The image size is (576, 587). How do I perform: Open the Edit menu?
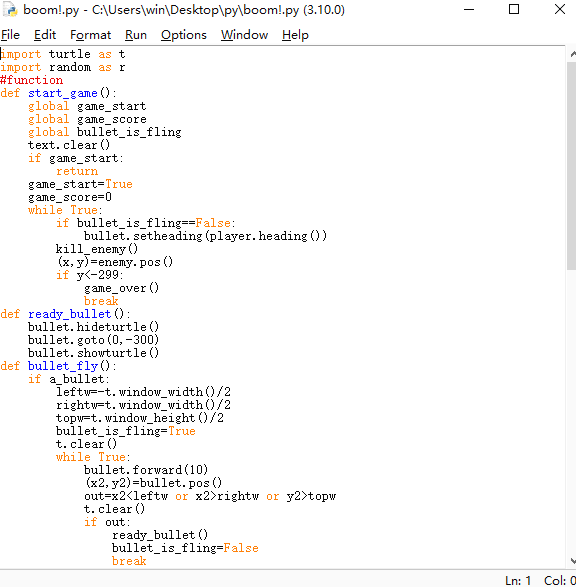(x=45, y=35)
